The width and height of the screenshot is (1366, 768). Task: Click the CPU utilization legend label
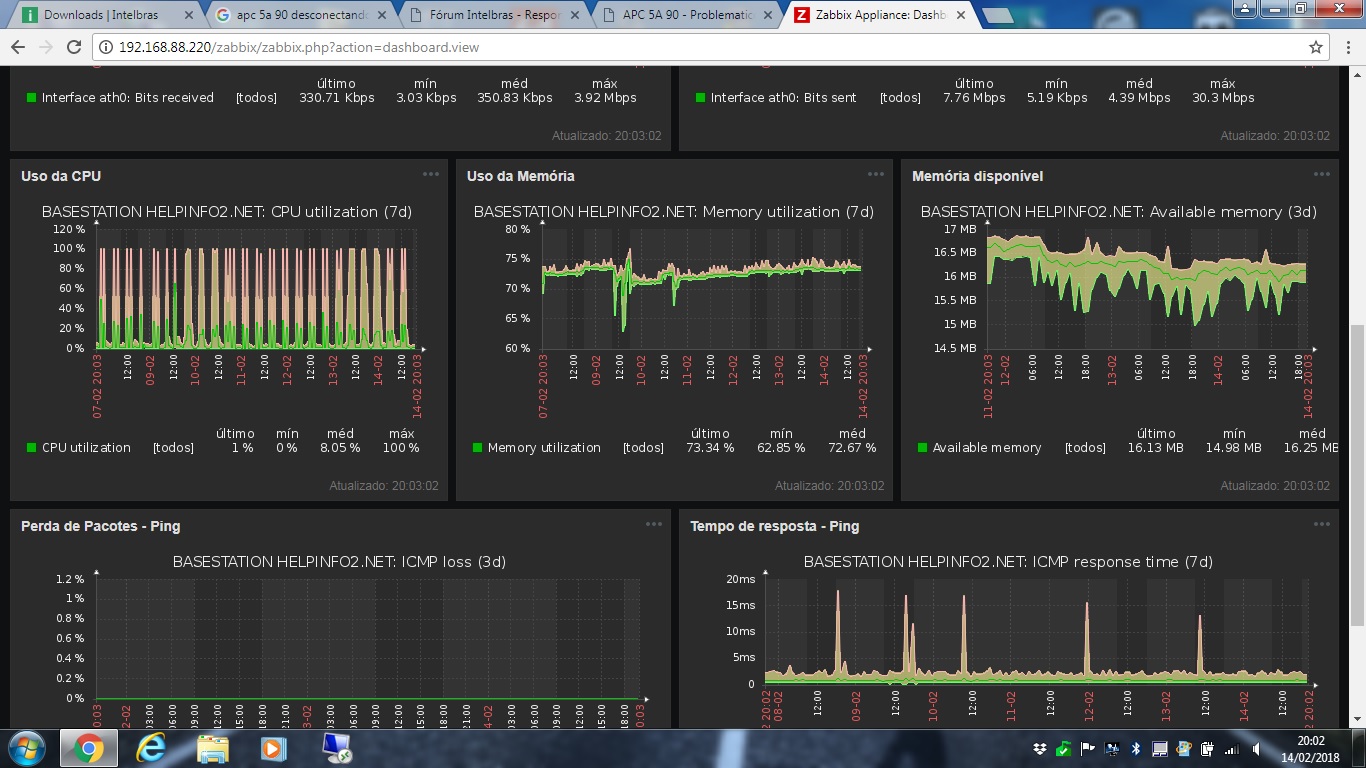86,448
